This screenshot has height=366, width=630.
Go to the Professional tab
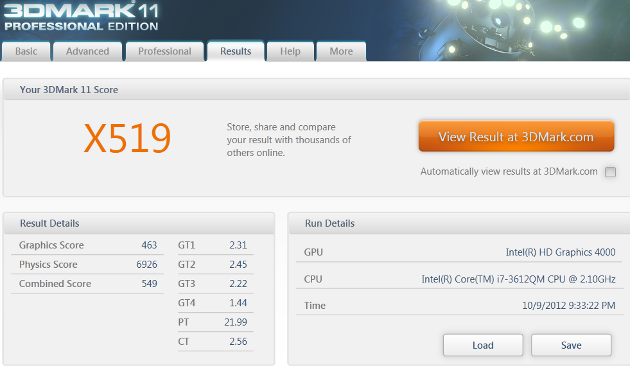click(x=165, y=51)
